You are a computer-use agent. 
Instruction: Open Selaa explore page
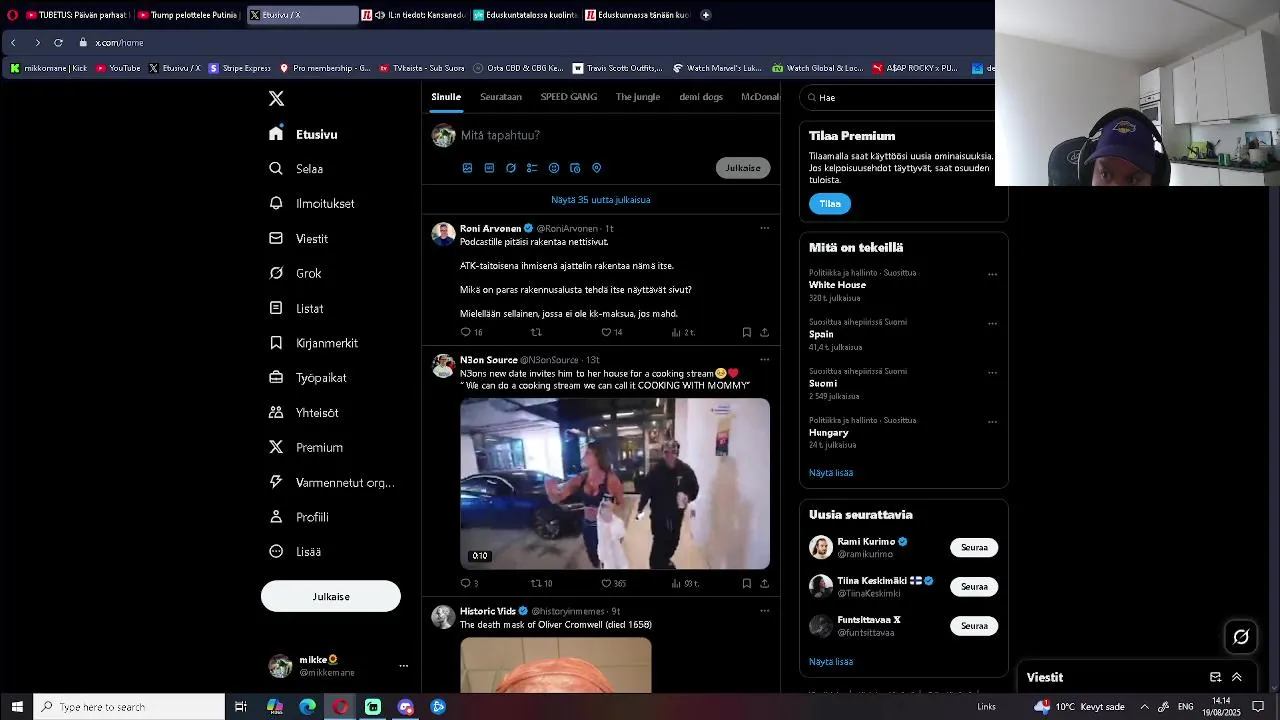(x=297, y=169)
